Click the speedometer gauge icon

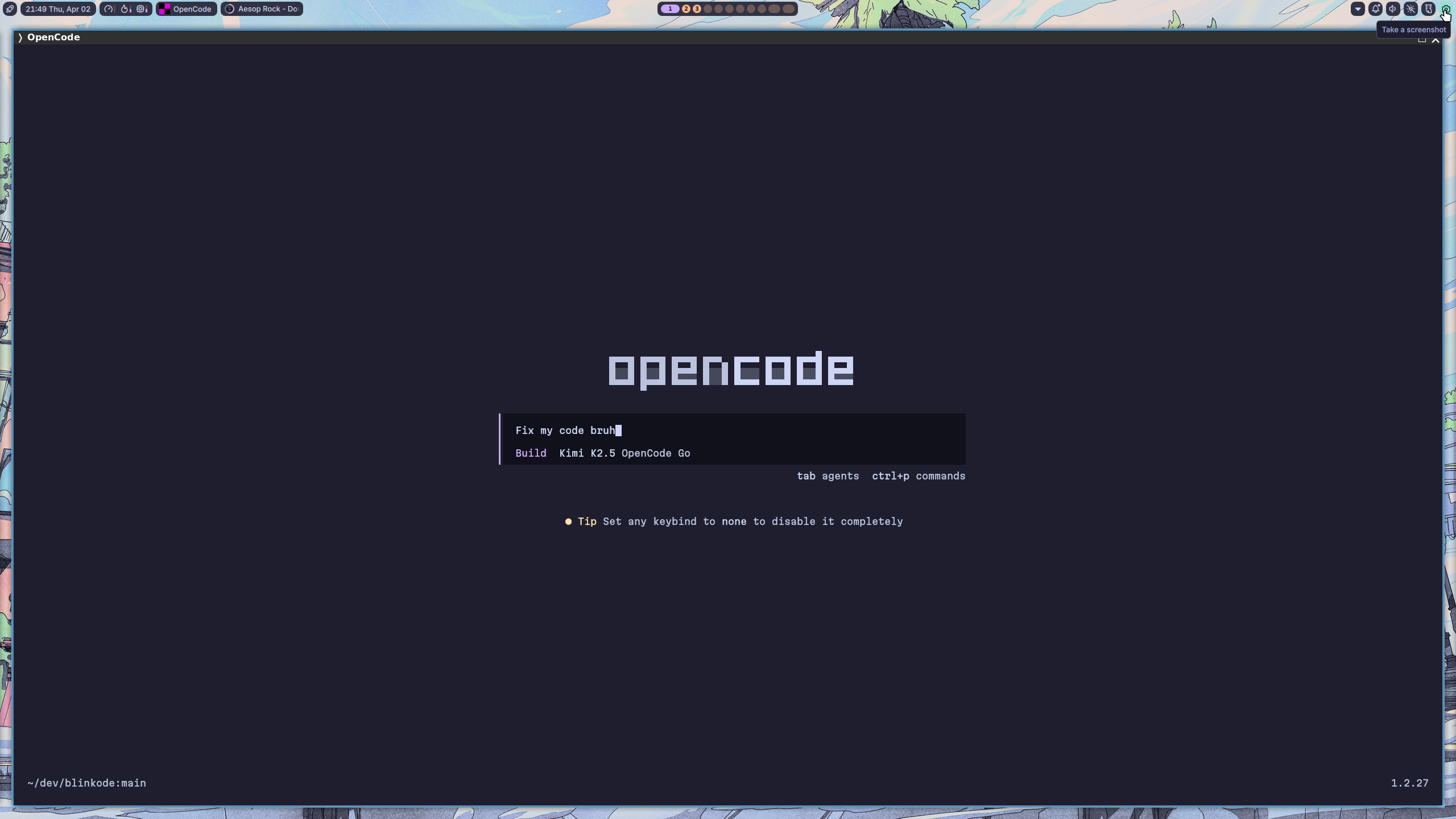point(109,9)
